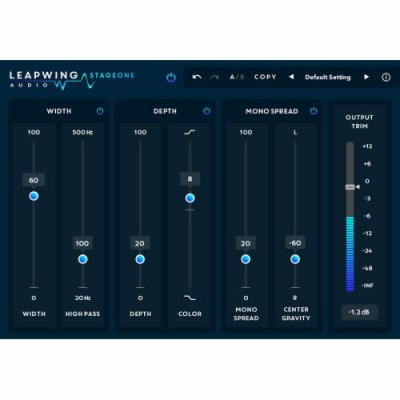The height and width of the screenshot is (400, 400).
Task: Click the OUTPUT TRIM heading
Action: point(359,122)
